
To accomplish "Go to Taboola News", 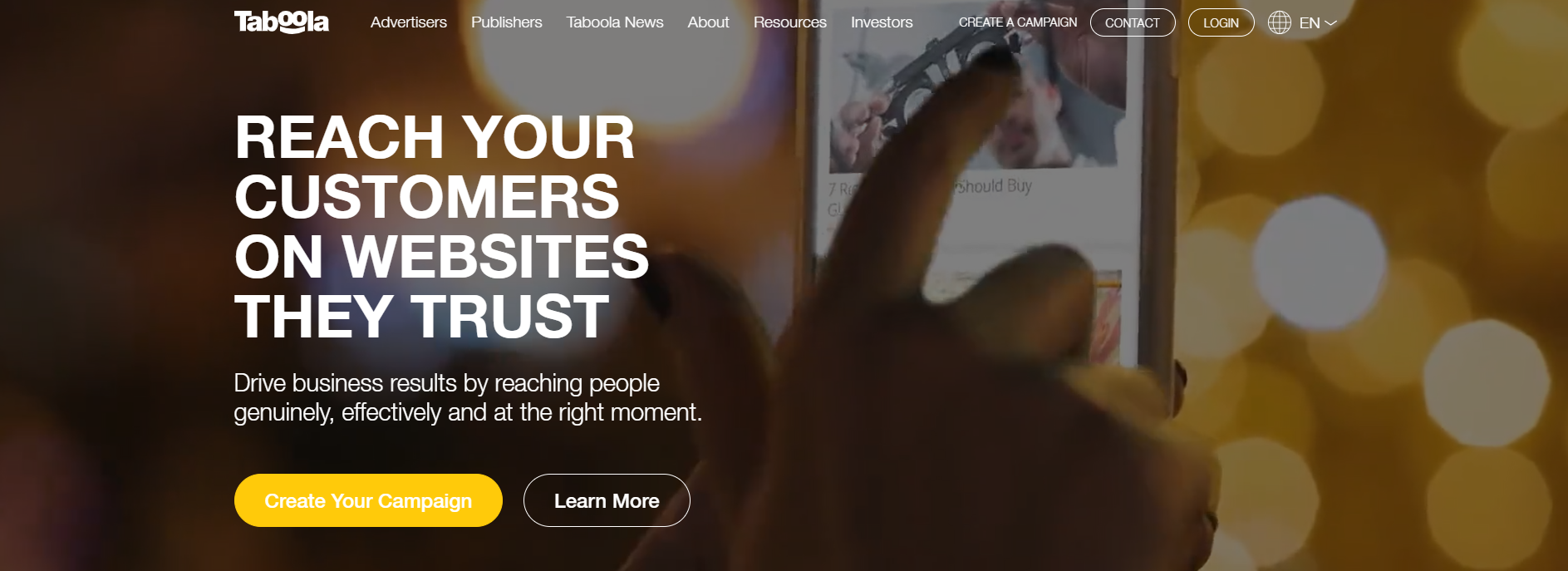I will (615, 22).
